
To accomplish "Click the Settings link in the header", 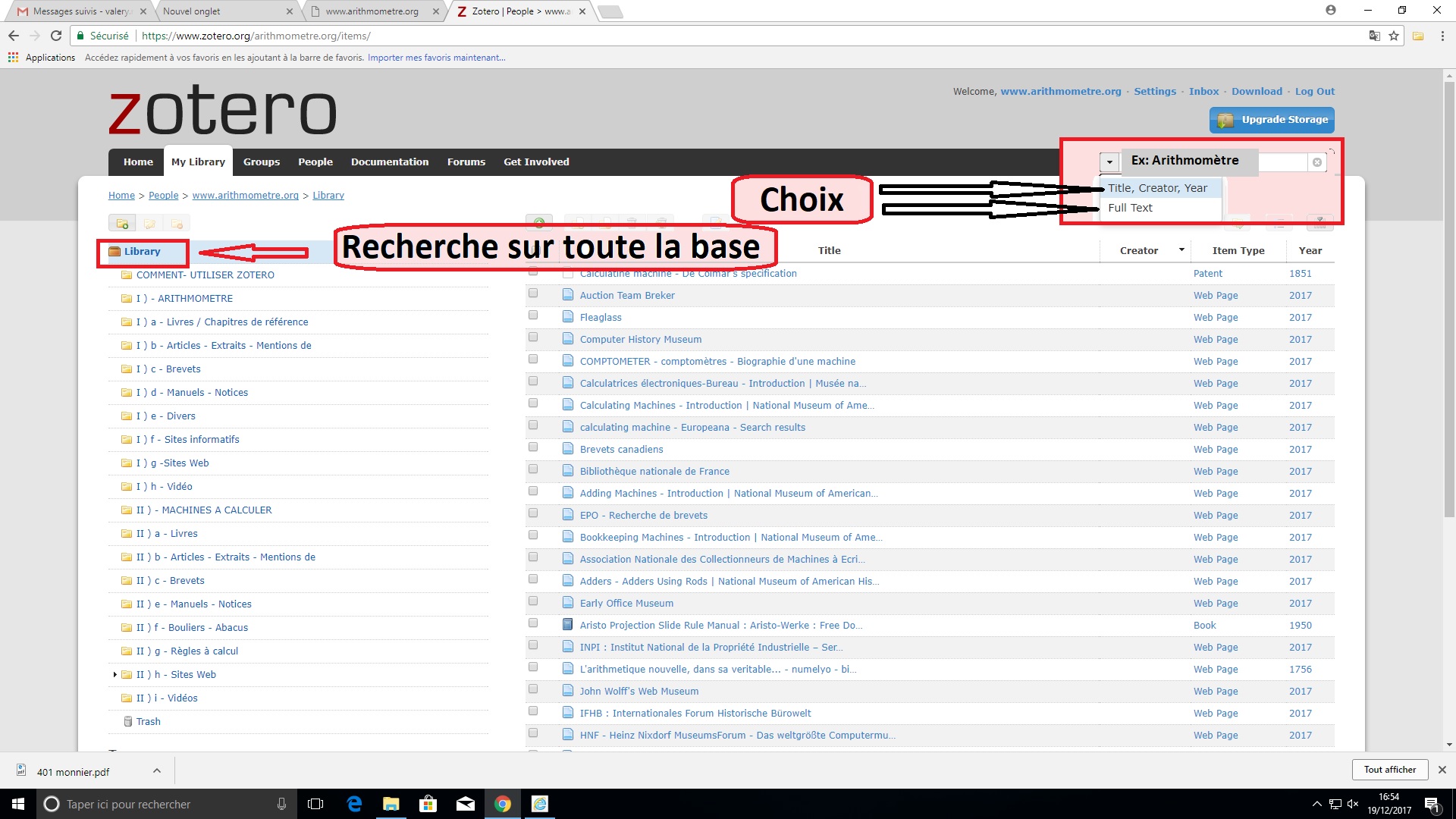I will coord(1155,91).
